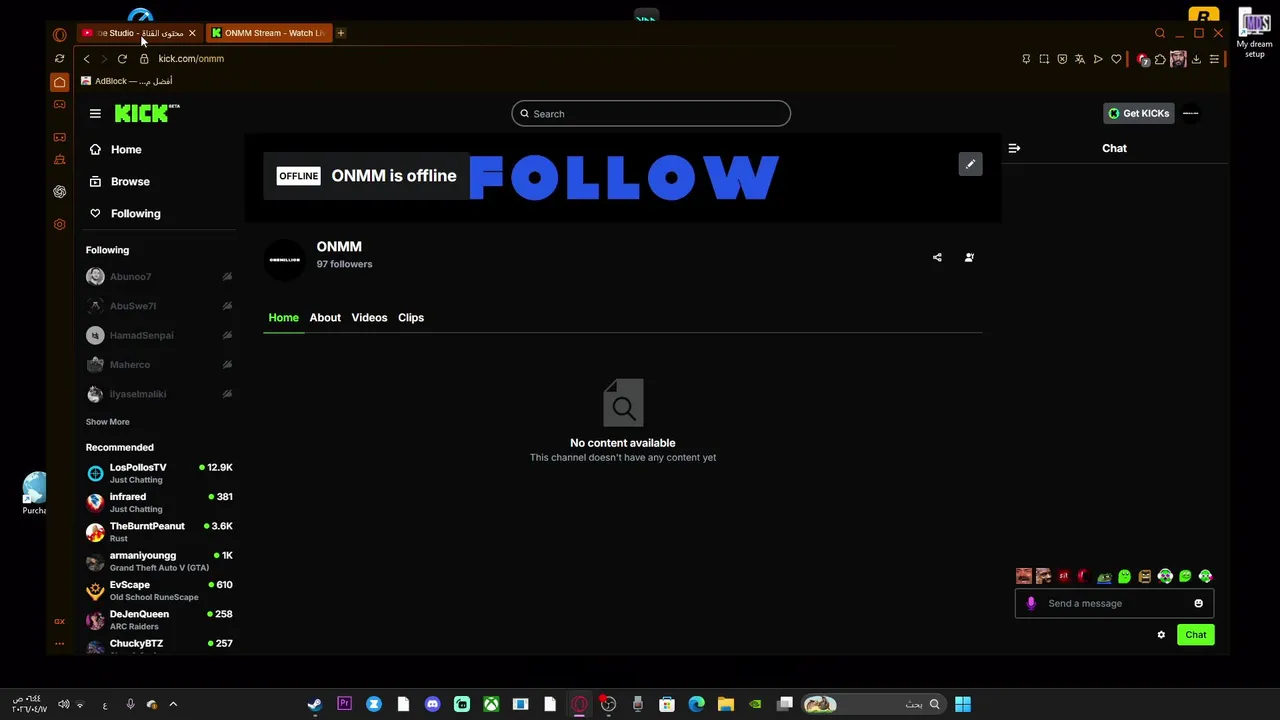Open a new browser tab with the plus
1280x720 pixels.
coord(340,33)
